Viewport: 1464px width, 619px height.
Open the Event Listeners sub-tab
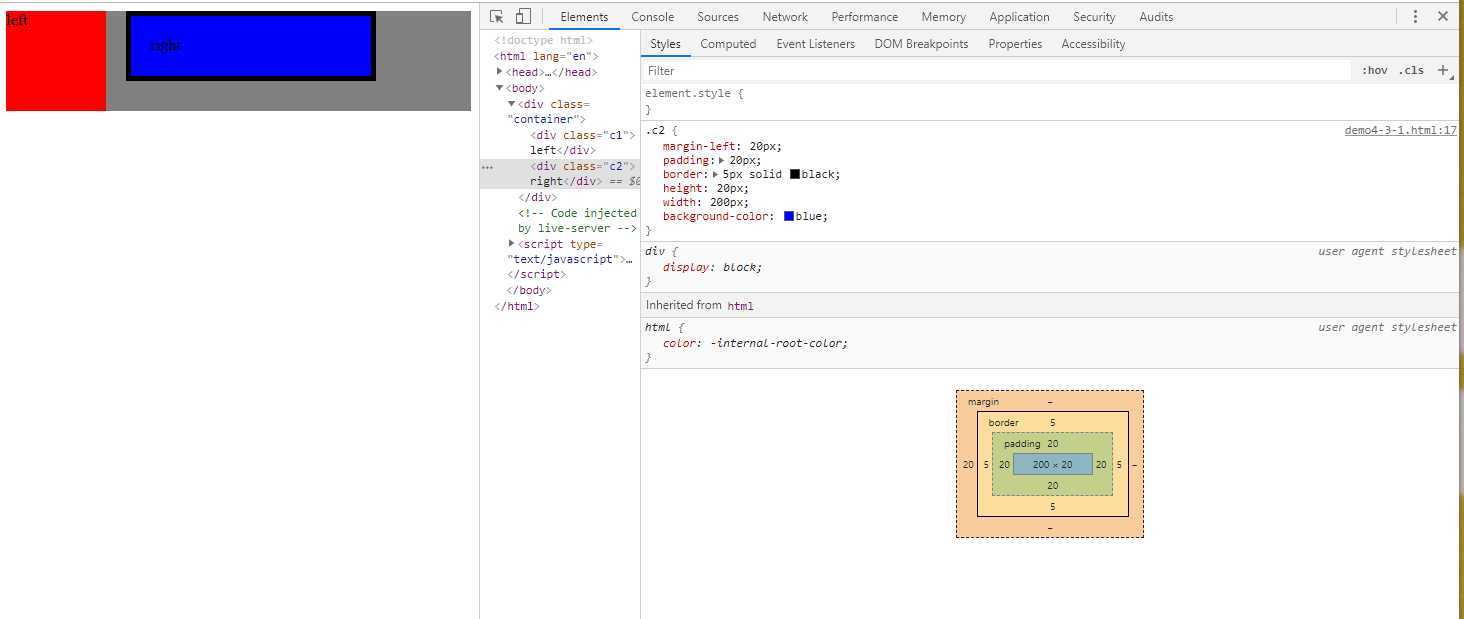(816, 44)
